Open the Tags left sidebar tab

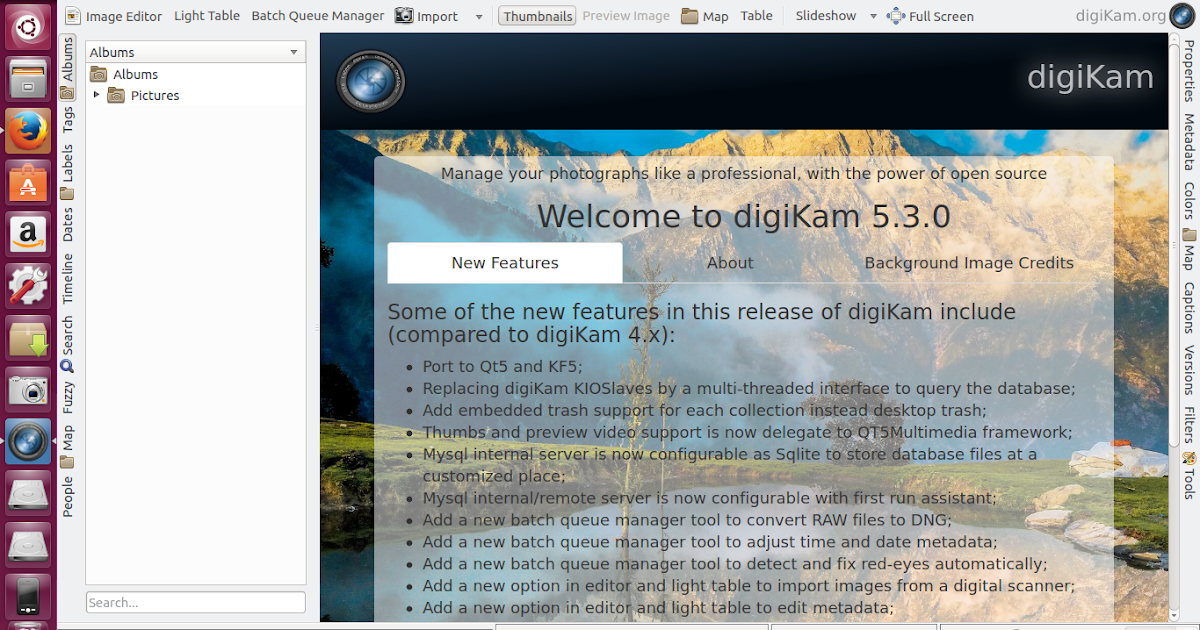67,120
